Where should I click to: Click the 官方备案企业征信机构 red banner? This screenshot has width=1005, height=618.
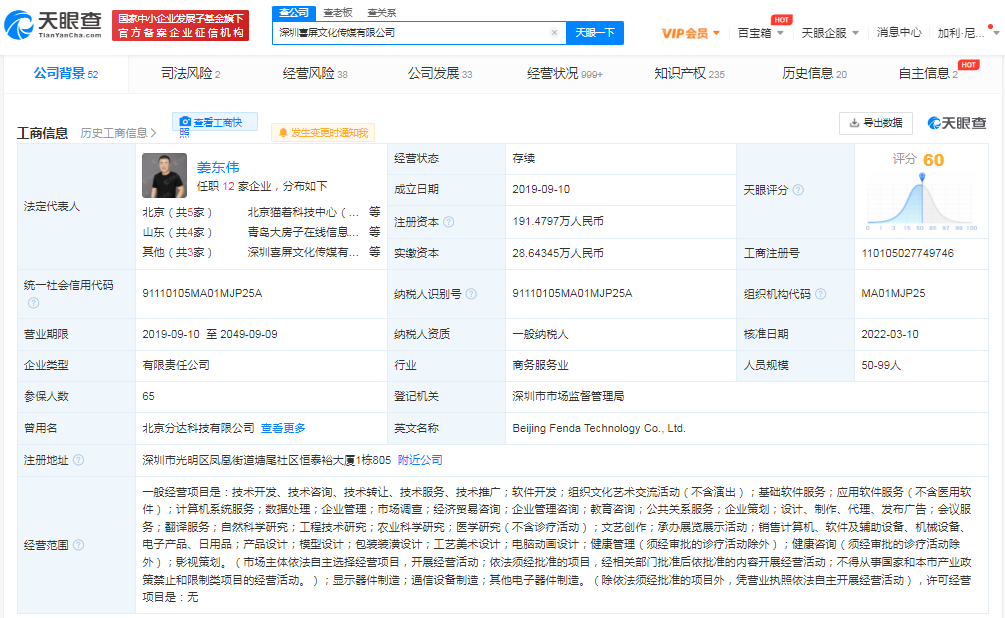(181, 26)
